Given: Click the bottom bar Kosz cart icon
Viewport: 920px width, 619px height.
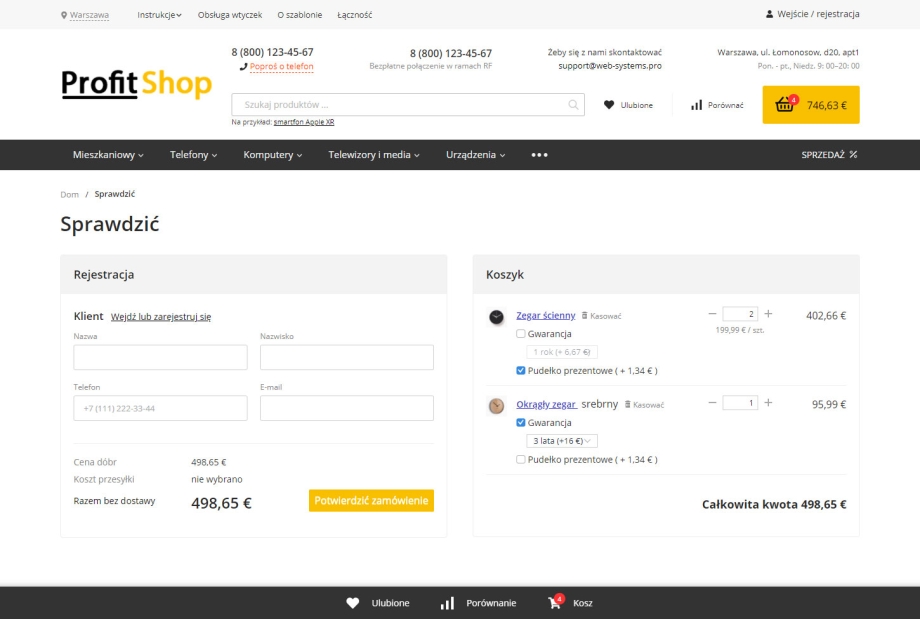Looking at the screenshot, I should click(554, 603).
